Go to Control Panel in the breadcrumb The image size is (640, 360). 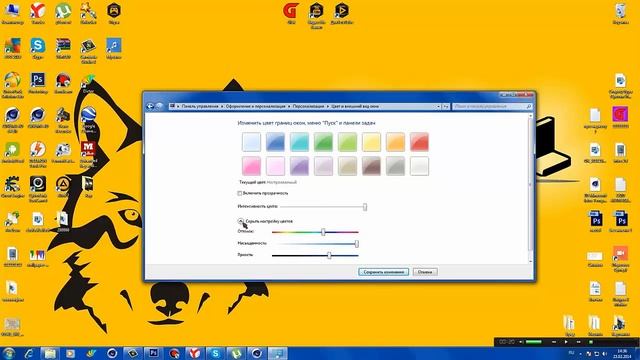point(200,106)
